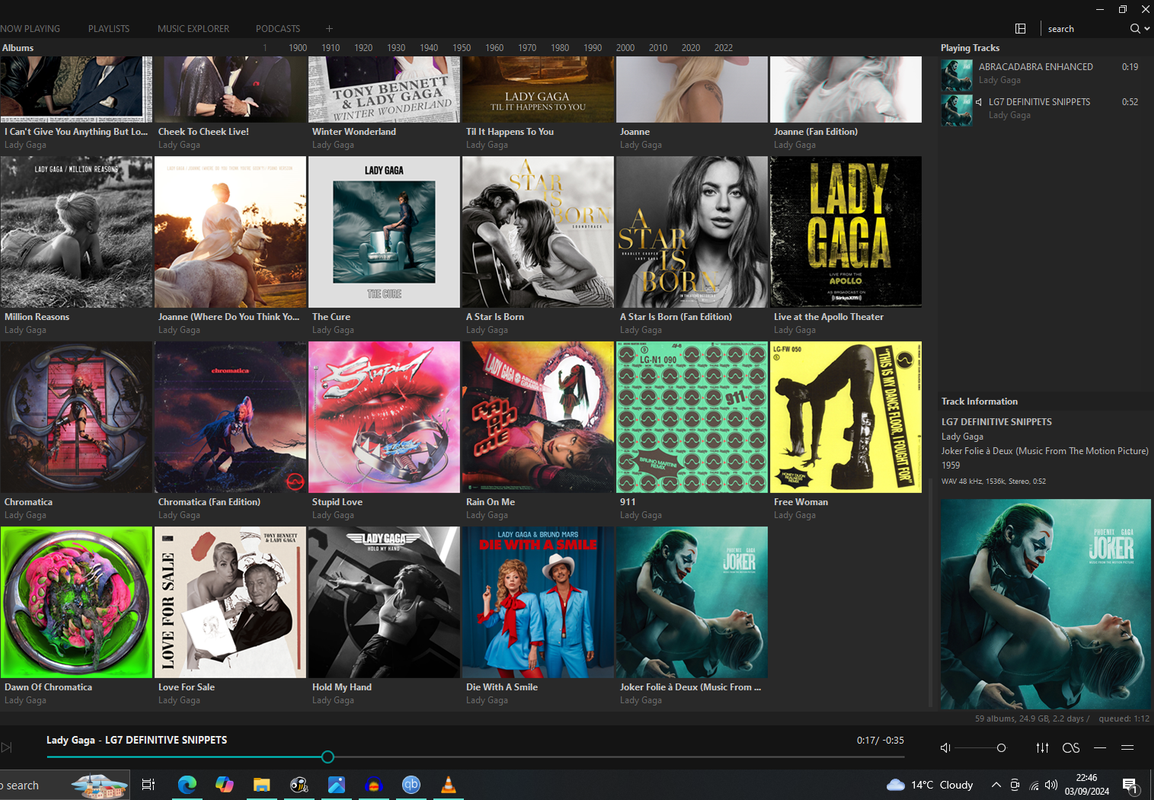Open the Windows notification center icon
1154x800 pixels.
[1130, 785]
